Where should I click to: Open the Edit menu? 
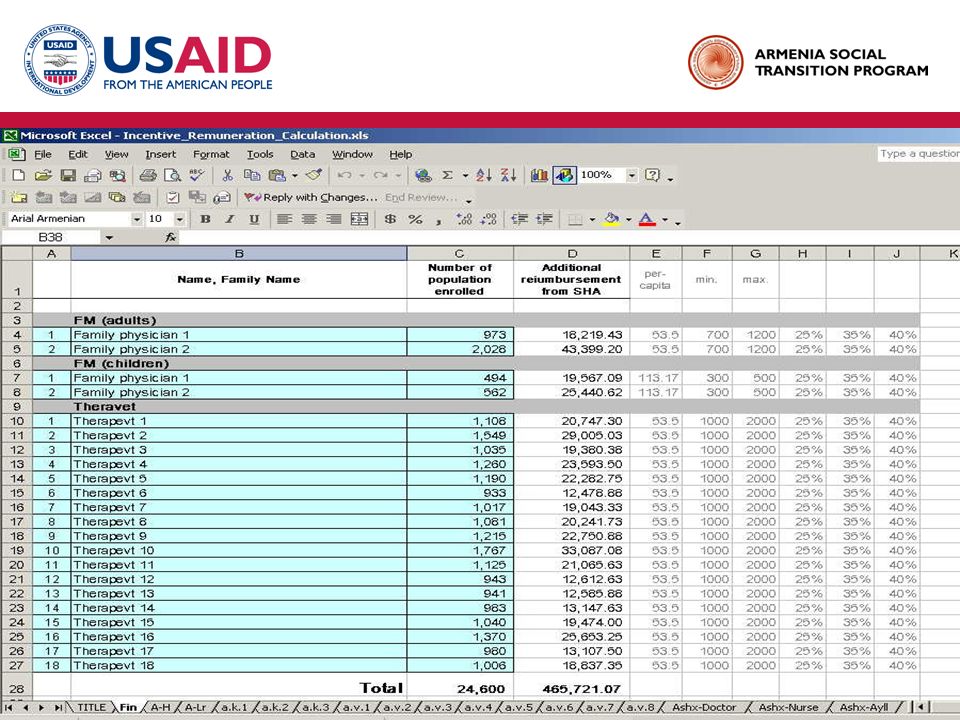[x=78, y=154]
